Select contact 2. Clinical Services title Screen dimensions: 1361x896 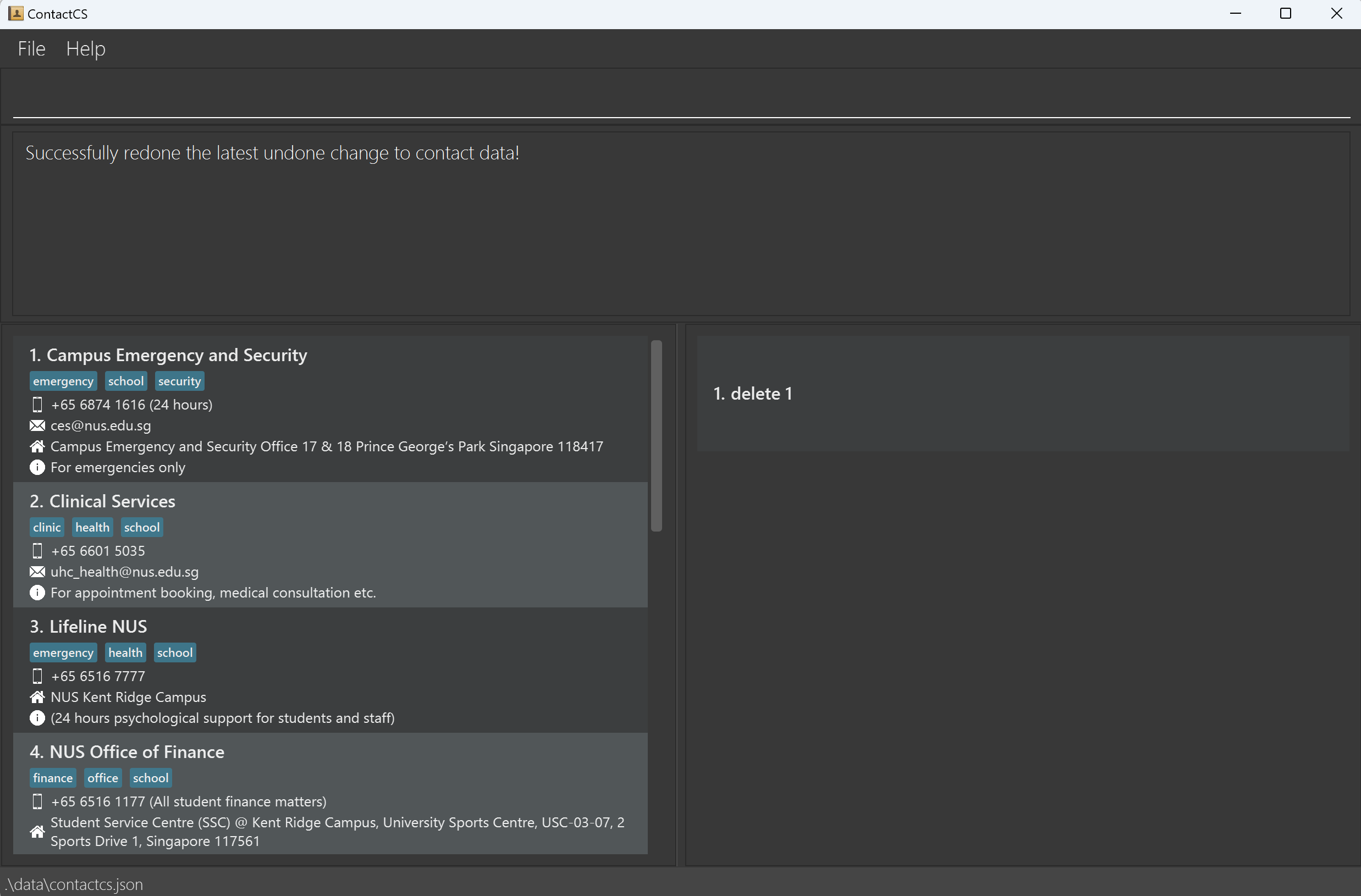tap(102, 501)
